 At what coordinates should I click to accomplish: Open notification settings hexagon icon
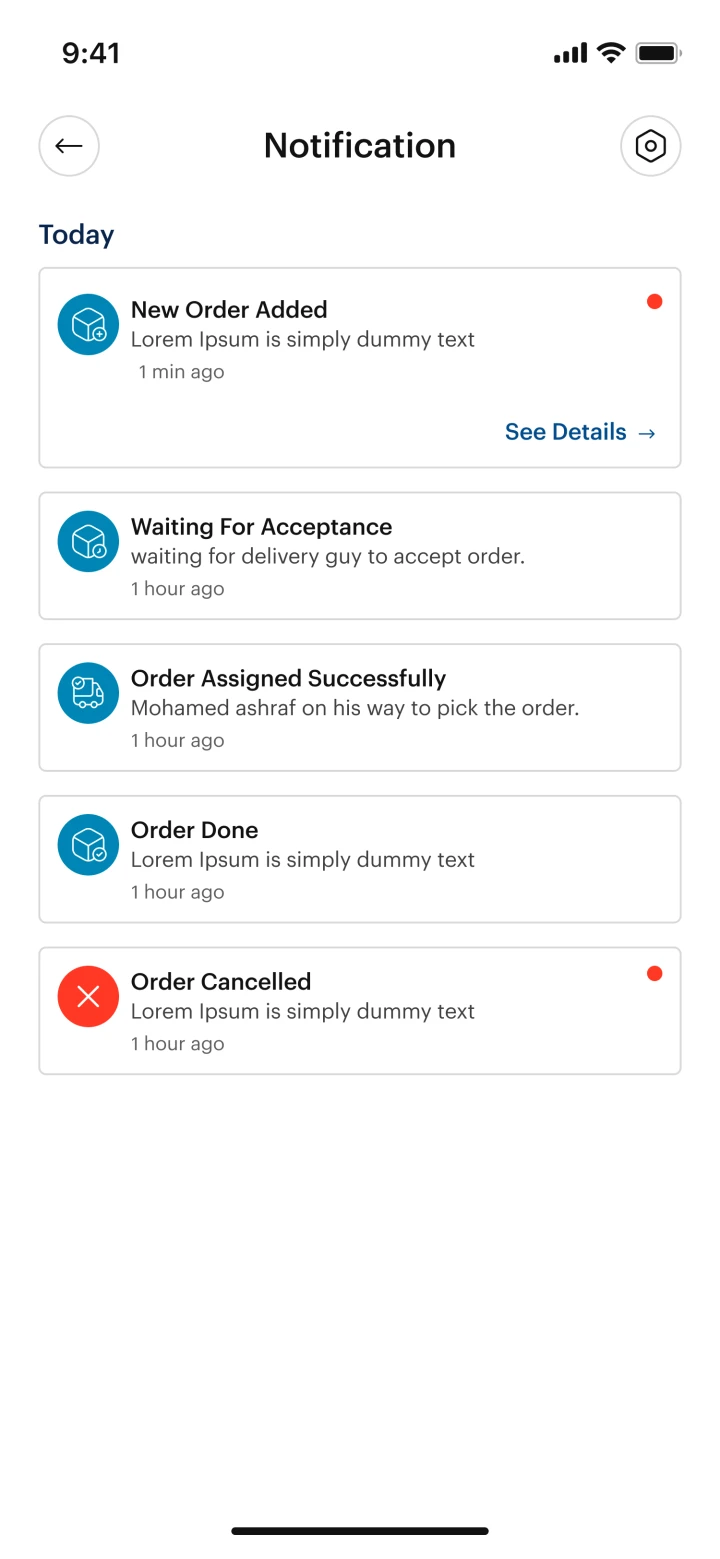(x=650, y=146)
